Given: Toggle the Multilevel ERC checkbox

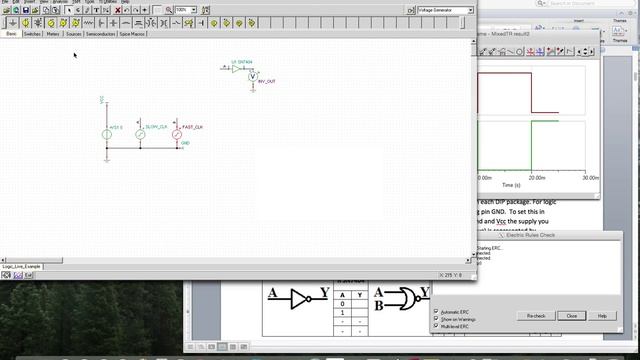Looking at the screenshot, I should point(436,326).
